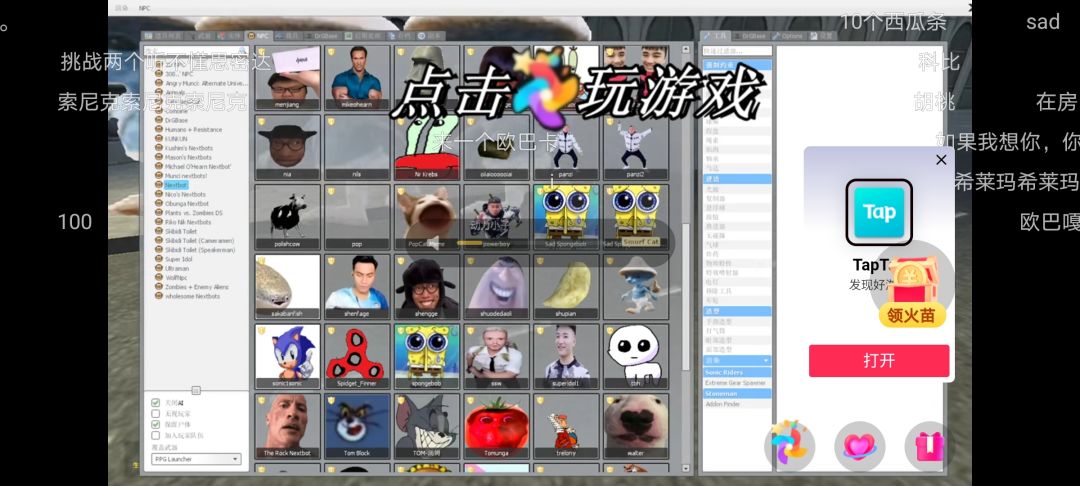Viewport: 1080px width, 486px height.
Task: Spawn the Spidget_Finner nextbot
Action: coord(357,357)
